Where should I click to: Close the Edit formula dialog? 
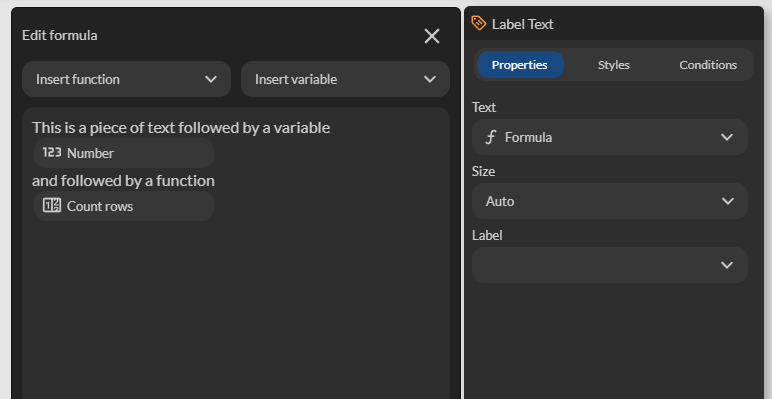click(x=432, y=36)
